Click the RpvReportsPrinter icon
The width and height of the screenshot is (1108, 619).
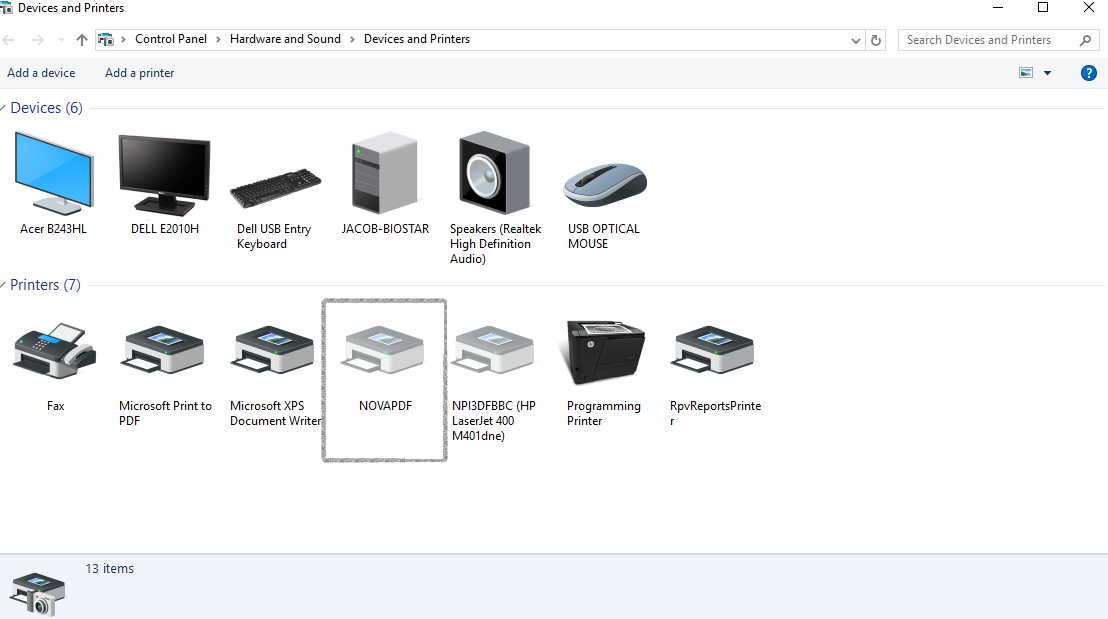coord(714,352)
